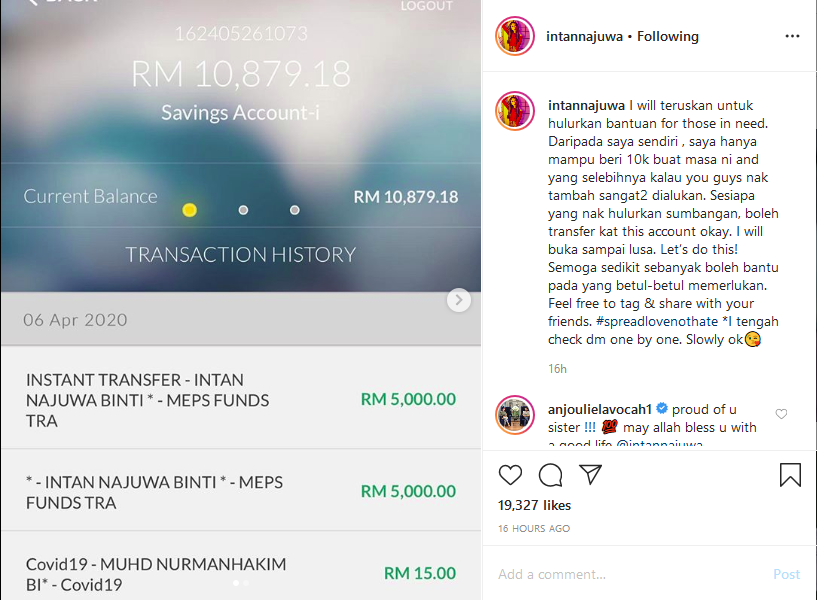The image size is (817, 600).
Task: Open comments with the speech bubble icon
Action: (x=550, y=475)
